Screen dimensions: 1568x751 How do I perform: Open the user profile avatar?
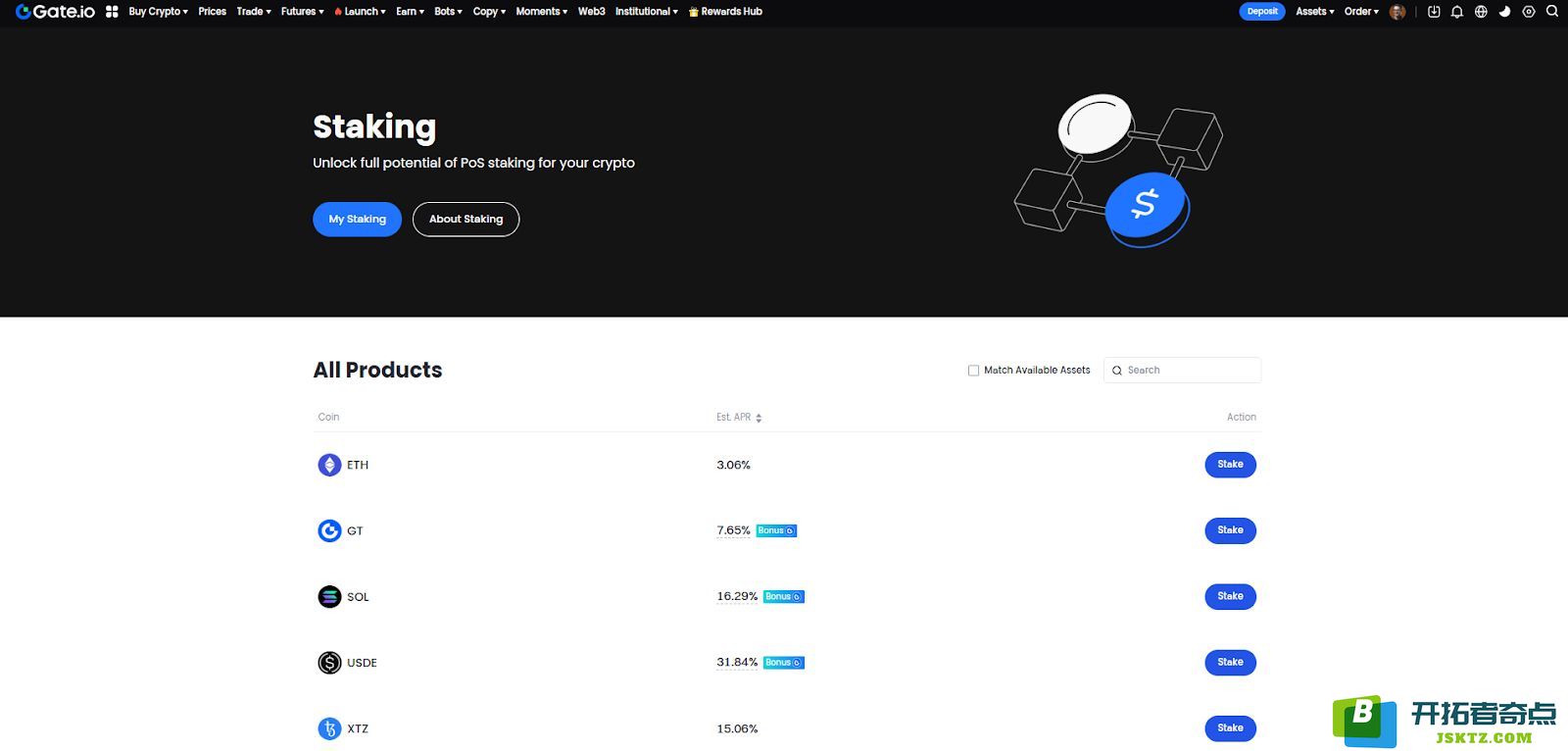click(x=1397, y=12)
